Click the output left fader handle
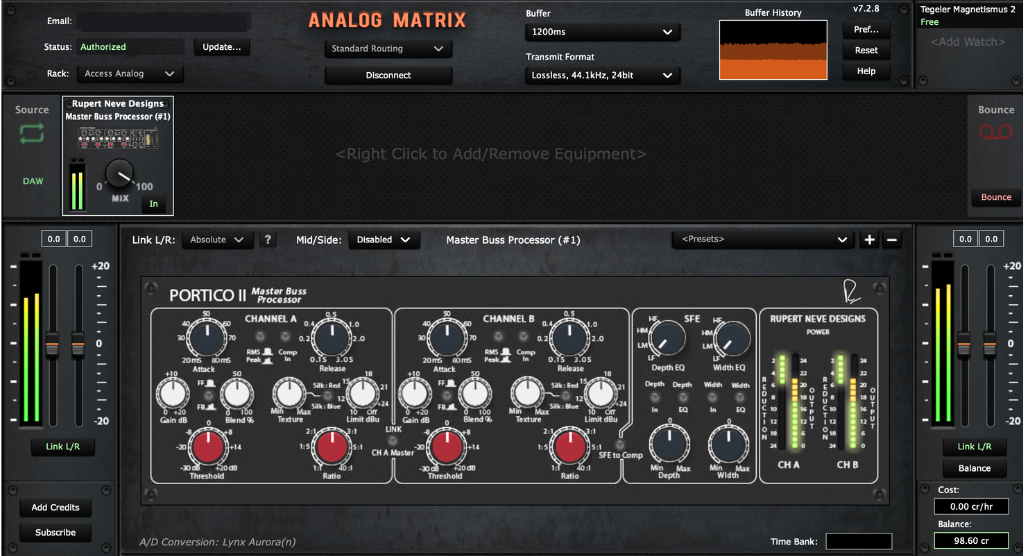This screenshot has width=1024, height=556. [964, 344]
